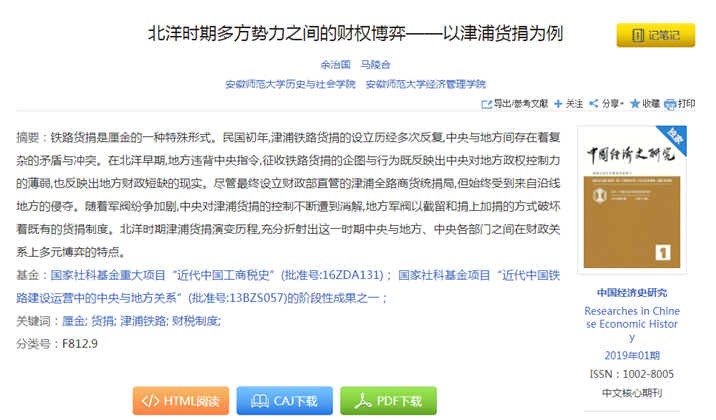Click the export/references (导出/参考文献) icon
The image size is (716, 420).
click(487, 104)
